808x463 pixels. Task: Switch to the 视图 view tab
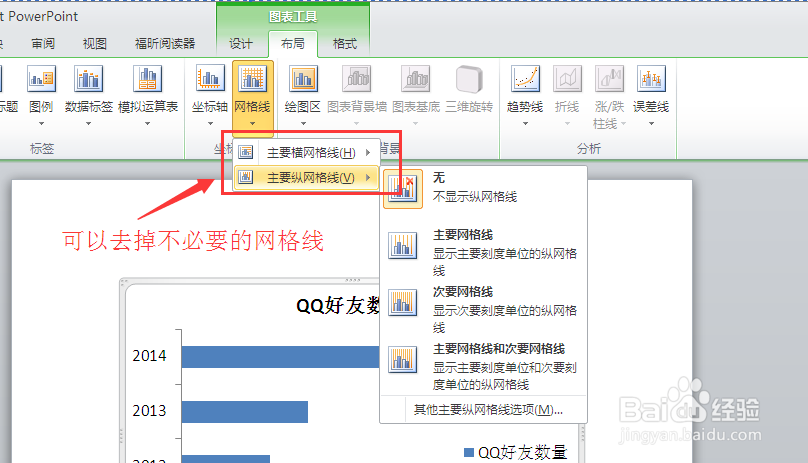(x=94, y=44)
